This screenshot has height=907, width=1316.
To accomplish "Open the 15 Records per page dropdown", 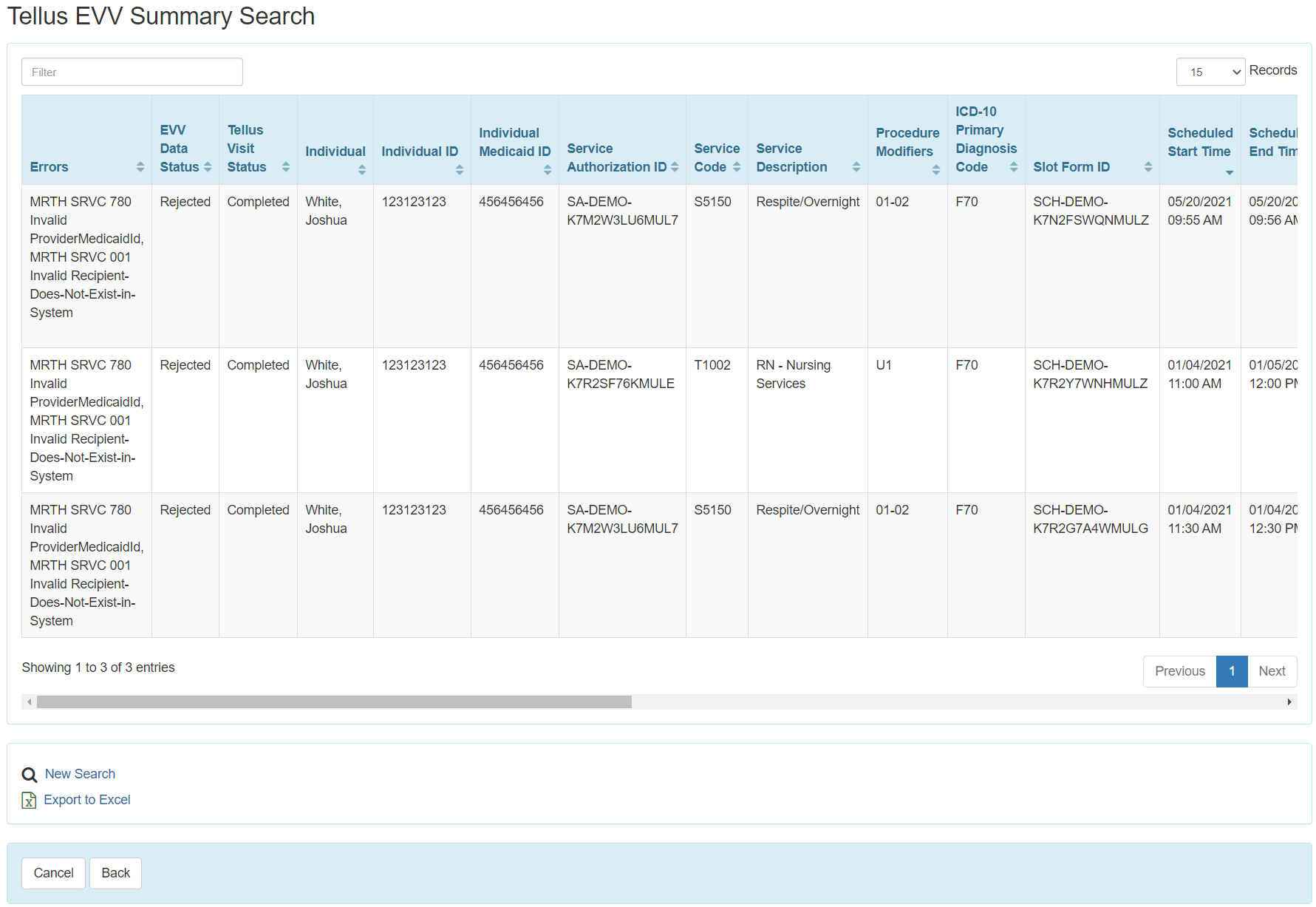I will pos(1210,72).
